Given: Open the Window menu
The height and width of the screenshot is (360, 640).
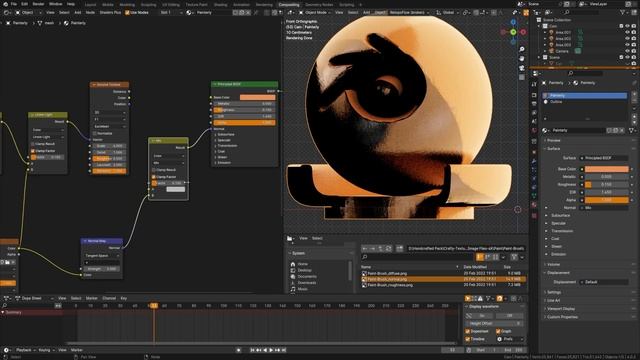Looking at the screenshot, I should 56,4.
